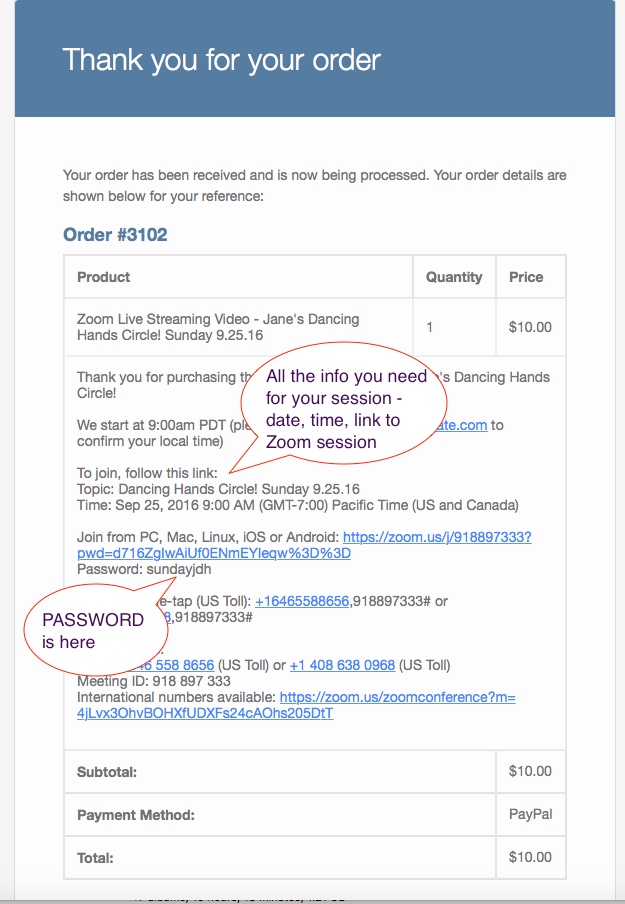Click the Price column header
Image resolution: width=625 pixels, height=904 pixels.
point(526,277)
